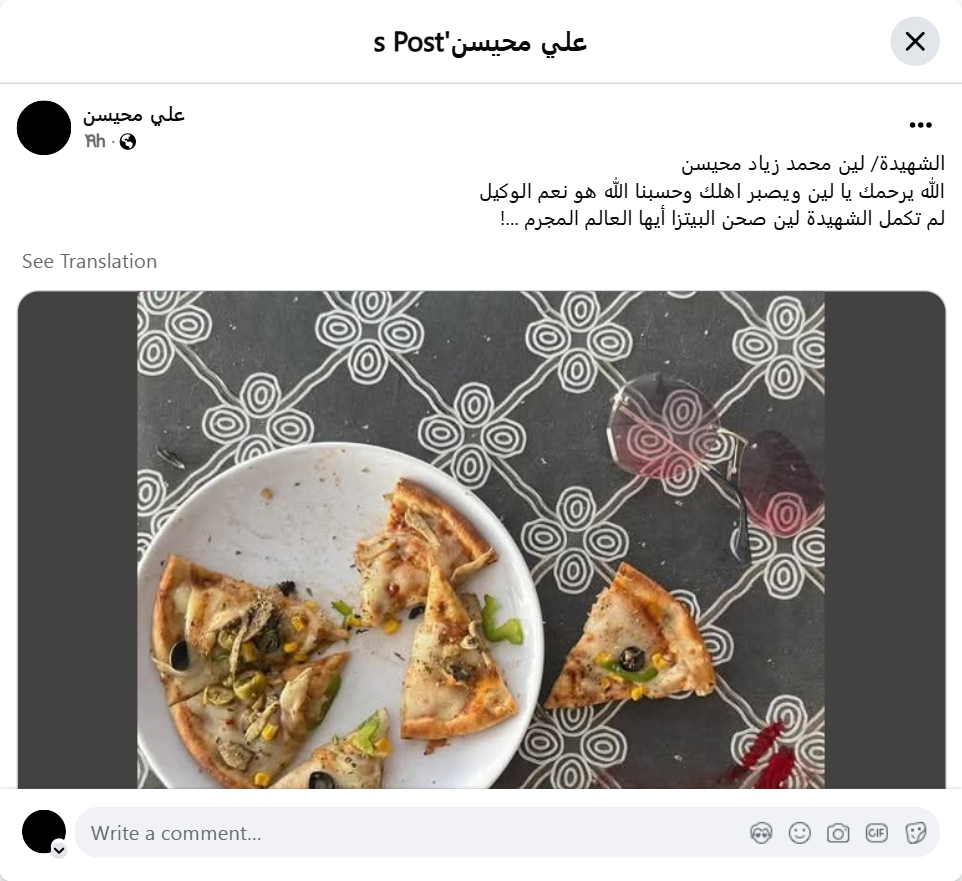Click the post title header text
The width and height of the screenshot is (962, 881).
click(480, 42)
